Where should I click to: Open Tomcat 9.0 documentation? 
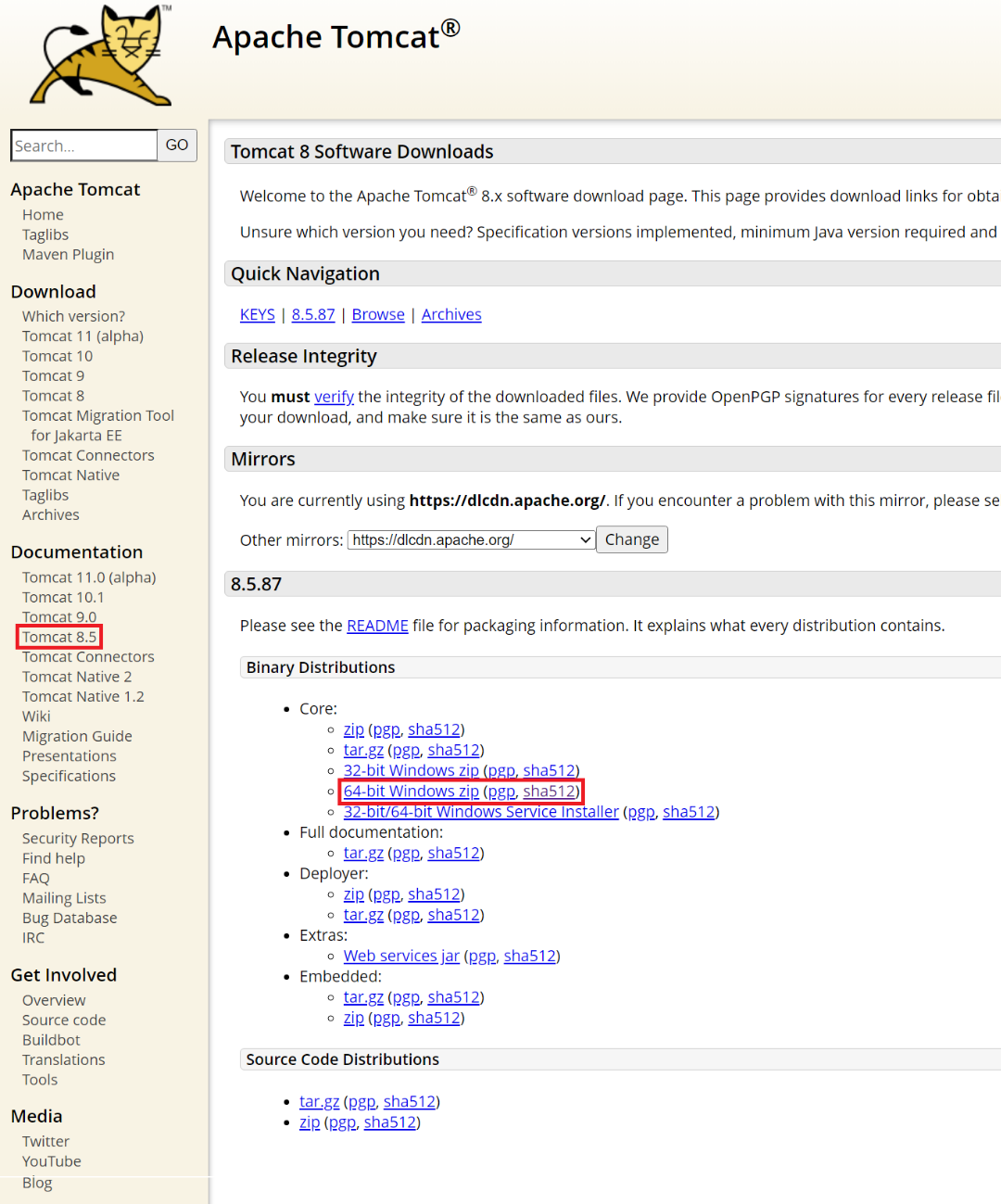pyautogui.click(x=59, y=617)
